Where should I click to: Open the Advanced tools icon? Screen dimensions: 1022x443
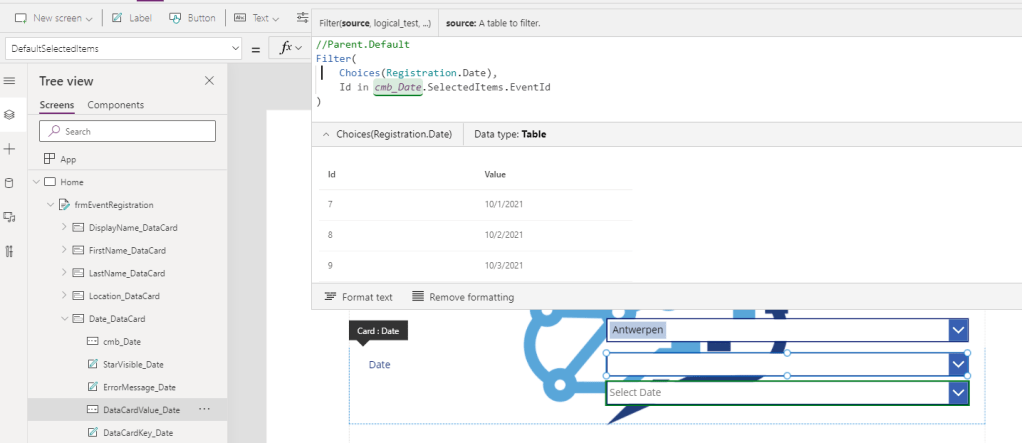click(x=10, y=251)
